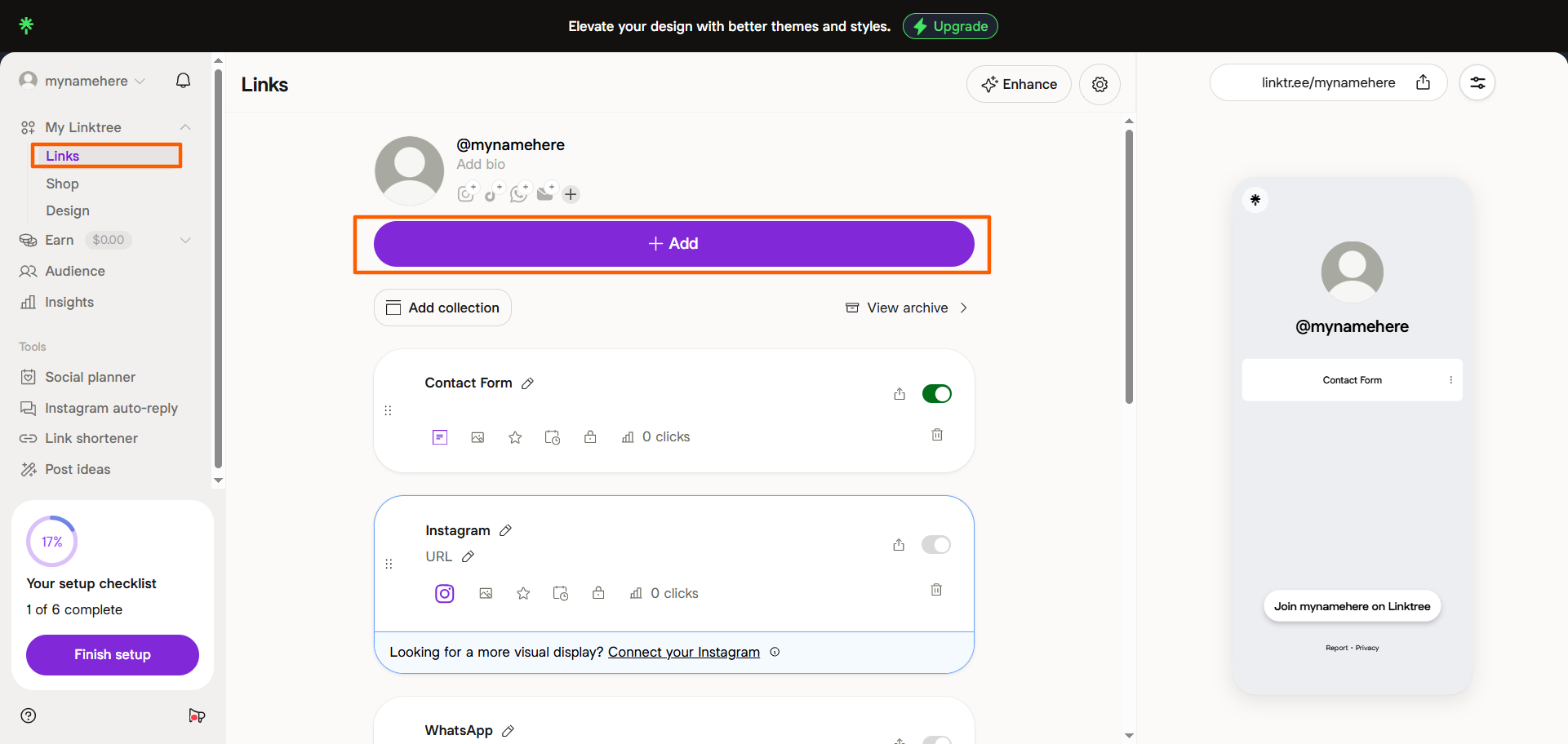Click the purple Add button
This screenshot has height=744, width=1568.
[673, 244]
